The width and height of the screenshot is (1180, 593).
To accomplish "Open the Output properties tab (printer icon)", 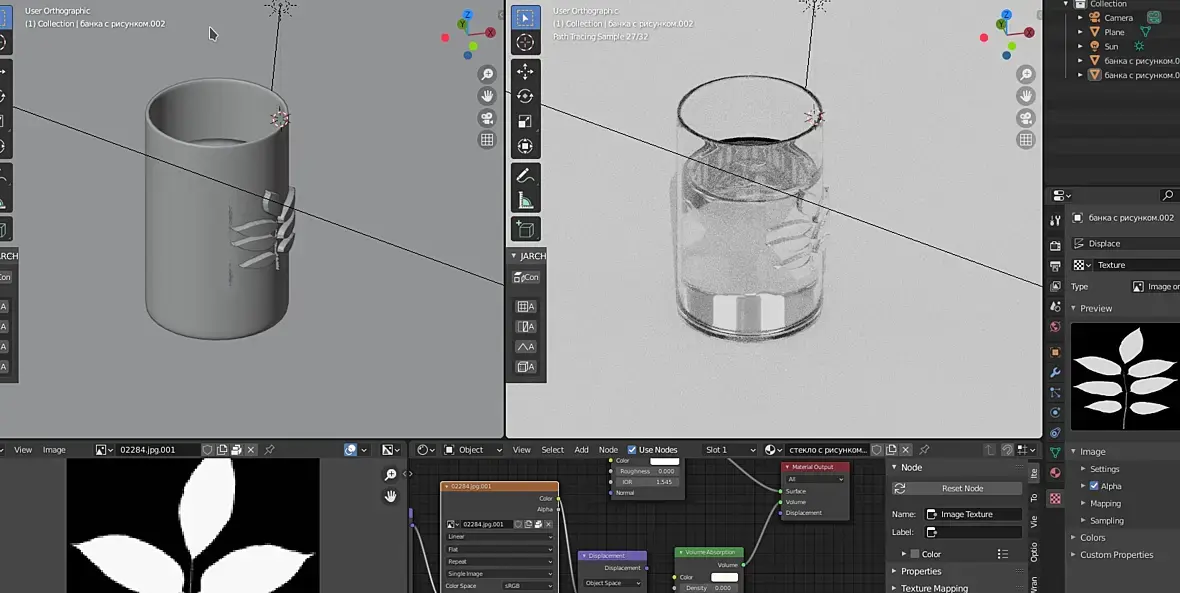I will [x=1055, y=266].
